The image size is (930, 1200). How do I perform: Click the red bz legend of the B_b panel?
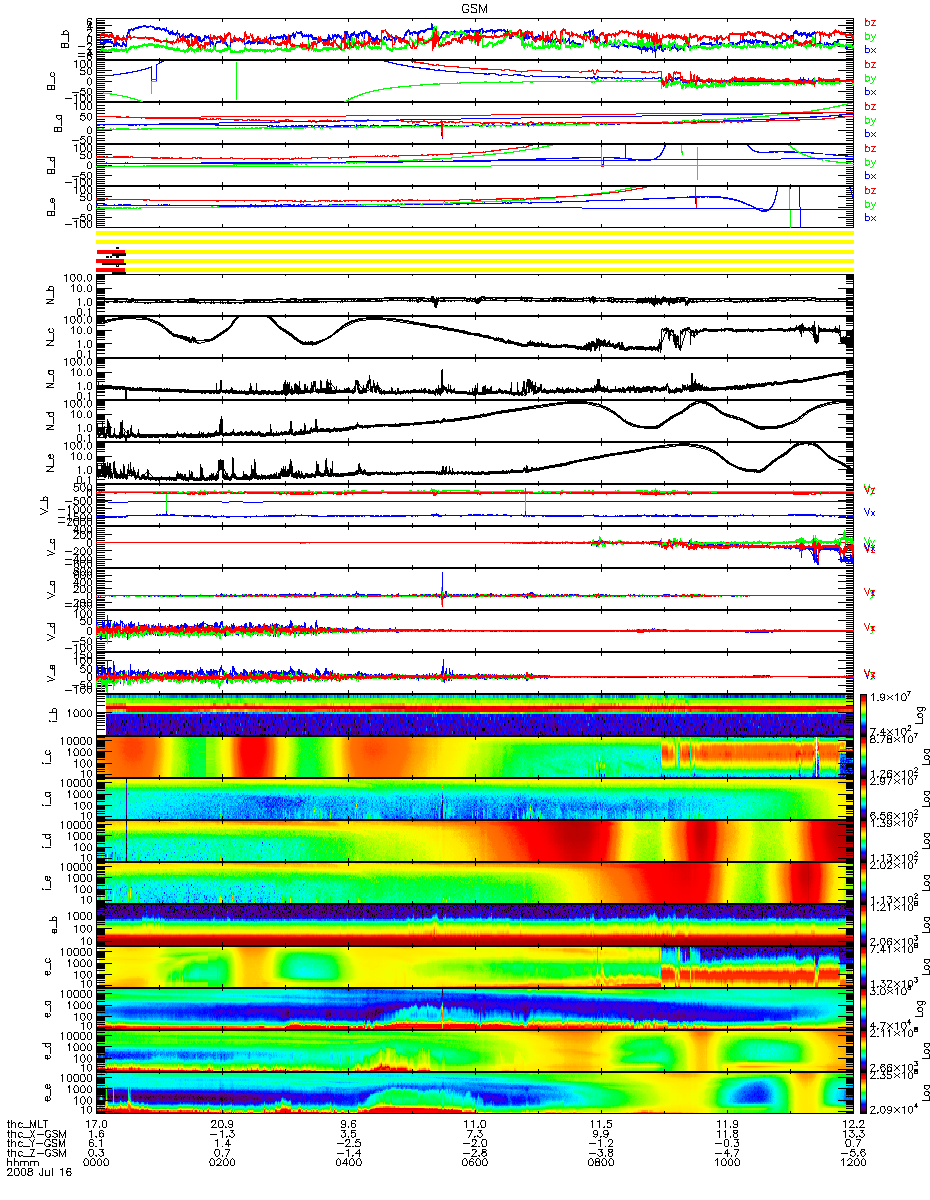tap(870, 23)
